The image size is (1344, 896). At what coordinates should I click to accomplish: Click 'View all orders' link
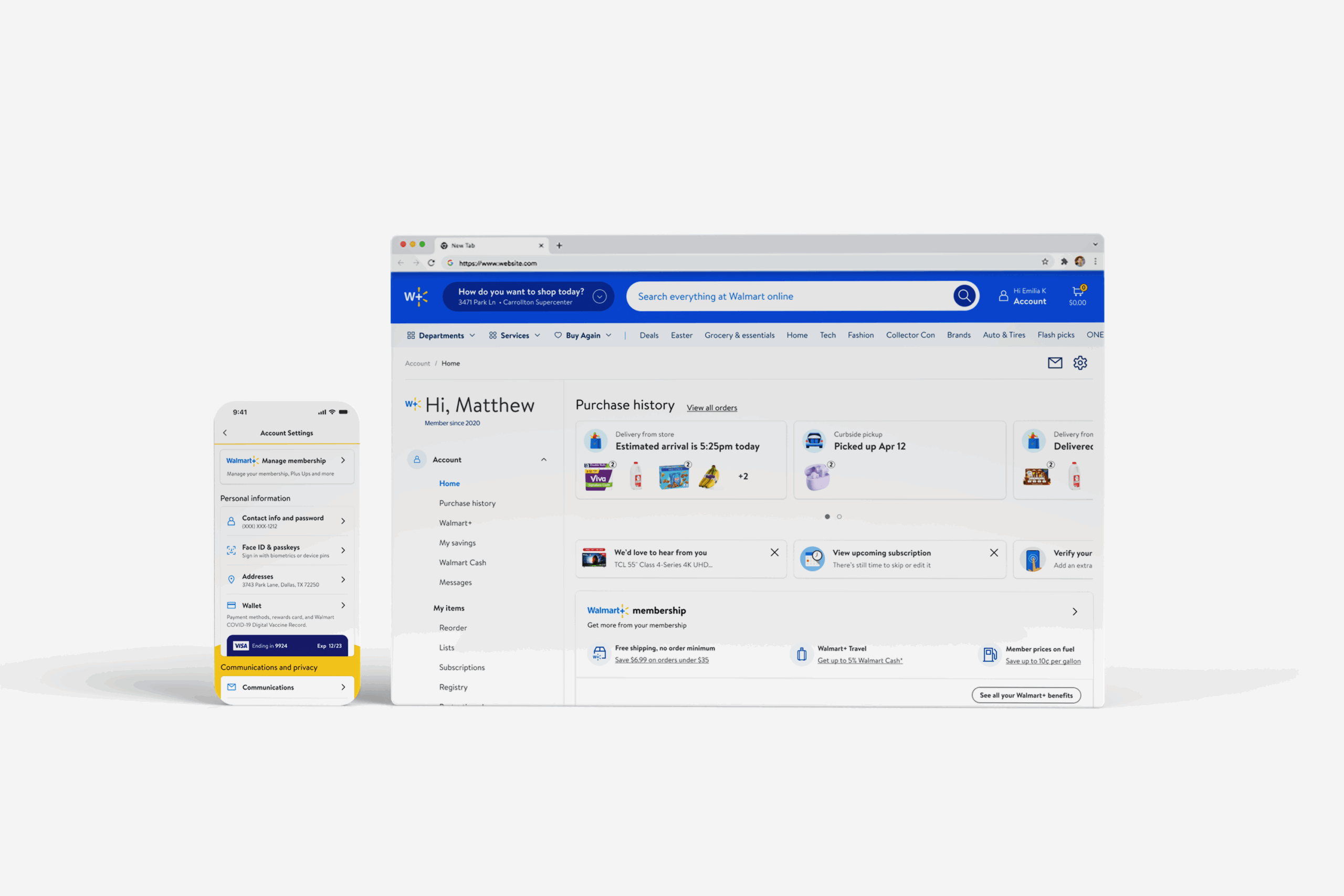(x=711, y=408)
